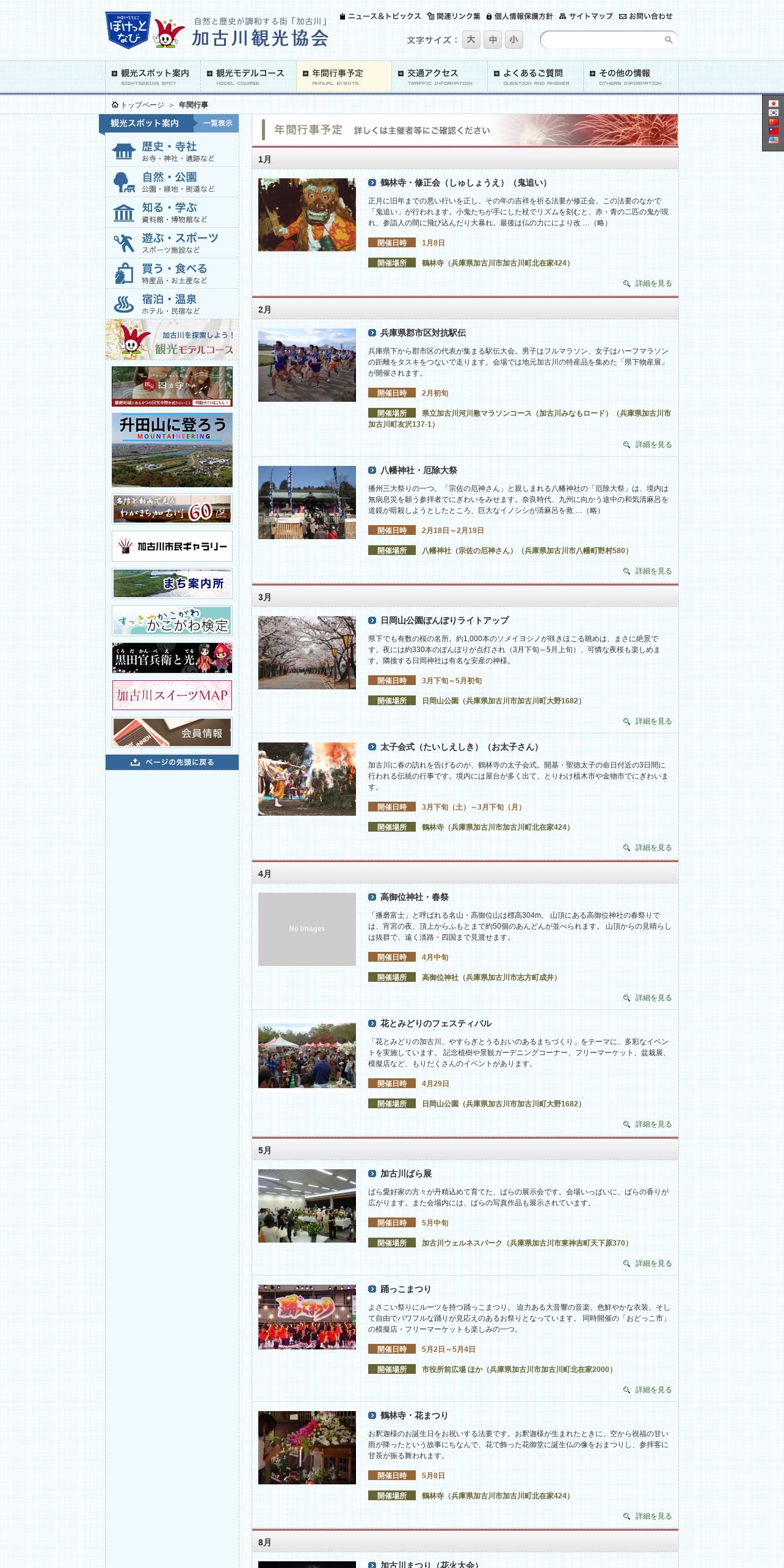Open the marathon runners ekiden thumbnail
The width and height of the screenshot is (784, 1568).
pyautogui.click(x=307, y=365)
